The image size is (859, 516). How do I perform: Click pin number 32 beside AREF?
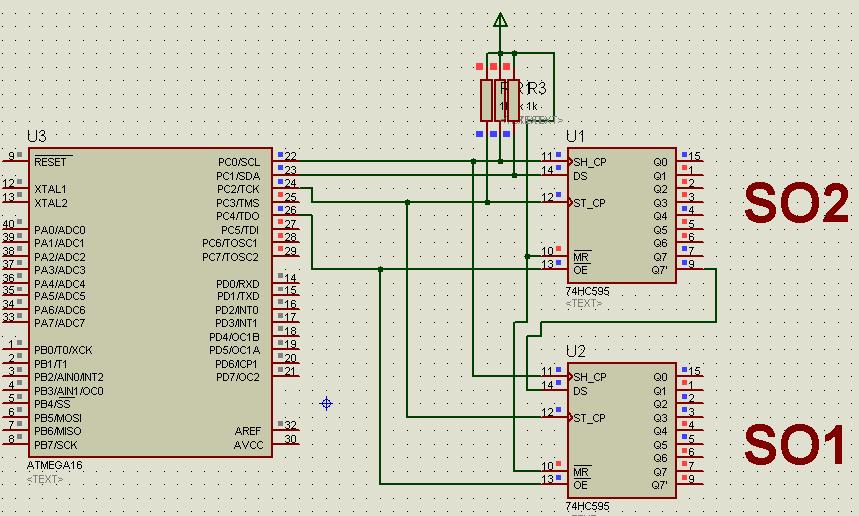(290, 425)
